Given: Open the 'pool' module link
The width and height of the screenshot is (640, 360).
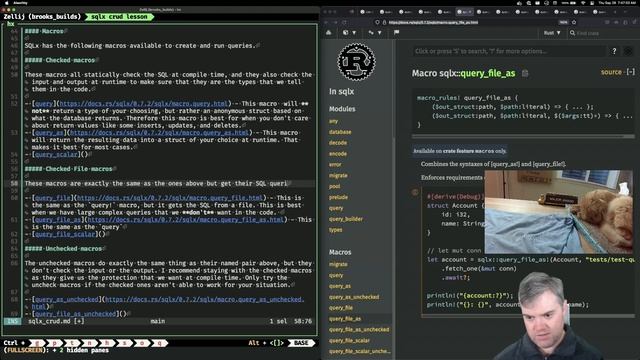Looking at the screenshot, I should tap(334, 187).
